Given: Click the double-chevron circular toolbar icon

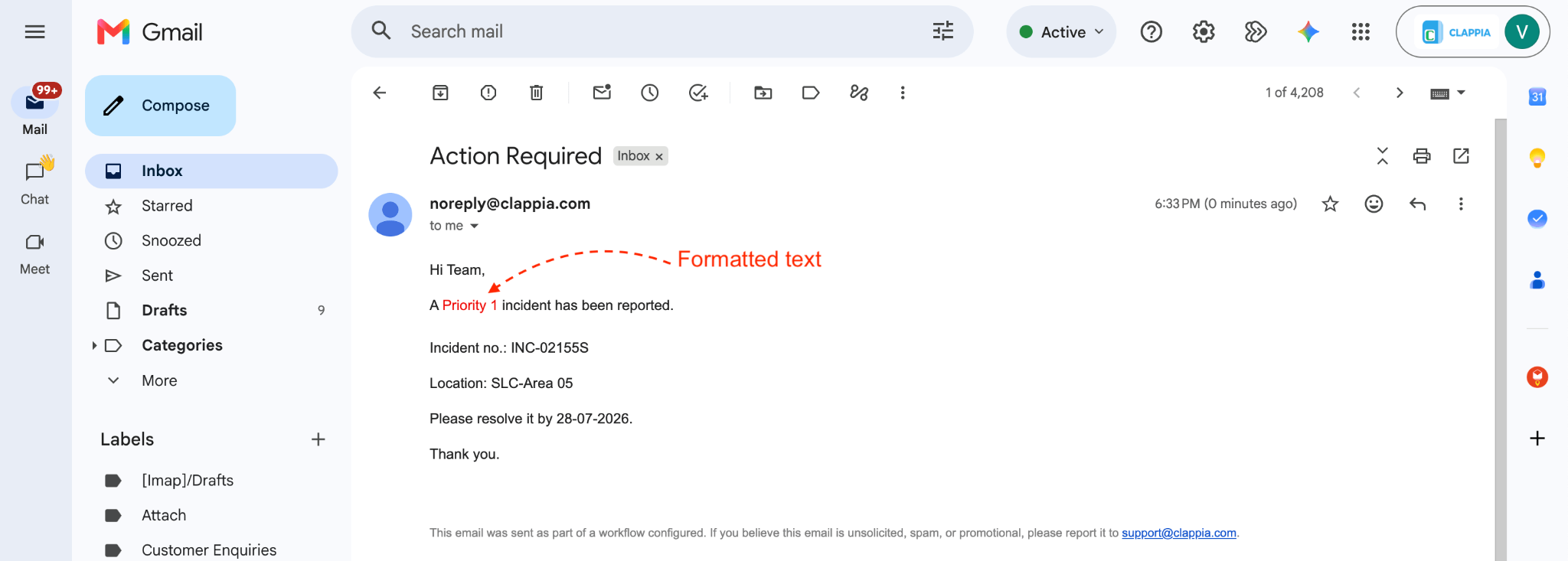Looking at the screenshot, I should click(1256, 31).
